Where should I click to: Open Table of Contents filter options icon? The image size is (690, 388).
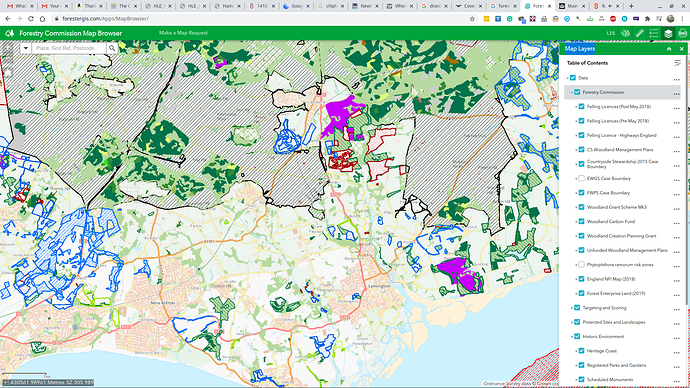click(x=677, y=63)
